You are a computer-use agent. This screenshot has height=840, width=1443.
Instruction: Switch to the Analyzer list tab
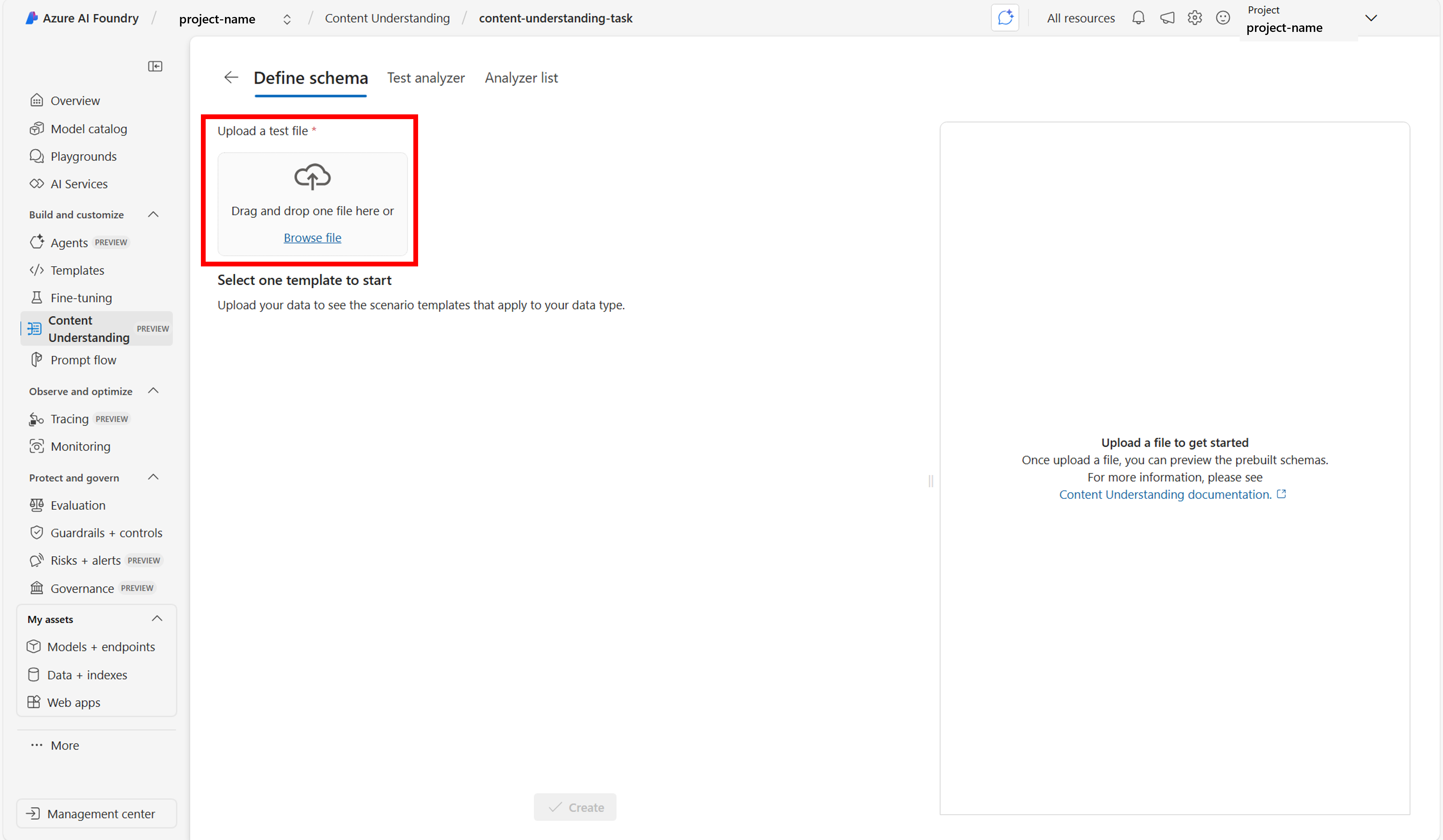pos(521,78)
